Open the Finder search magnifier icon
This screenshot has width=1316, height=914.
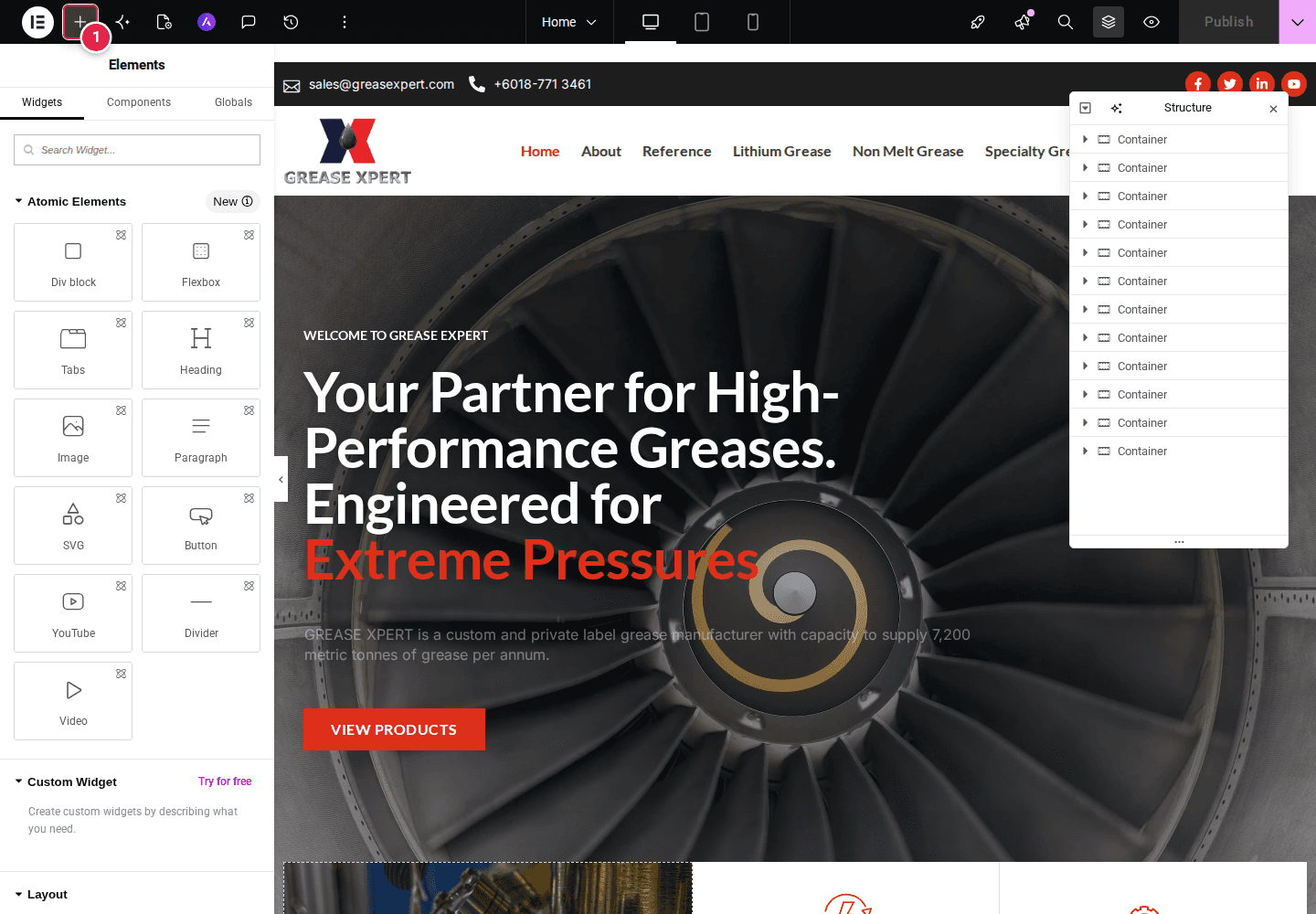click(1066, 22)
